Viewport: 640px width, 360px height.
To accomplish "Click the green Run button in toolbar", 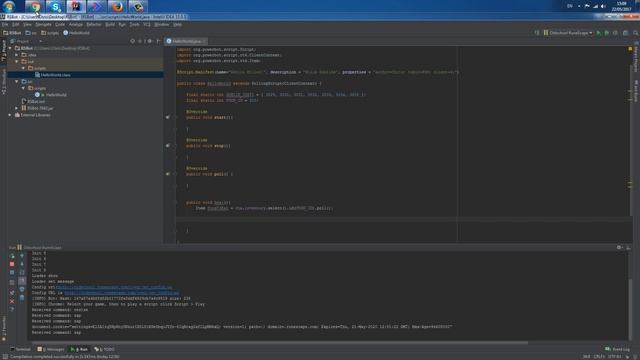I will [x=599, y=33].
